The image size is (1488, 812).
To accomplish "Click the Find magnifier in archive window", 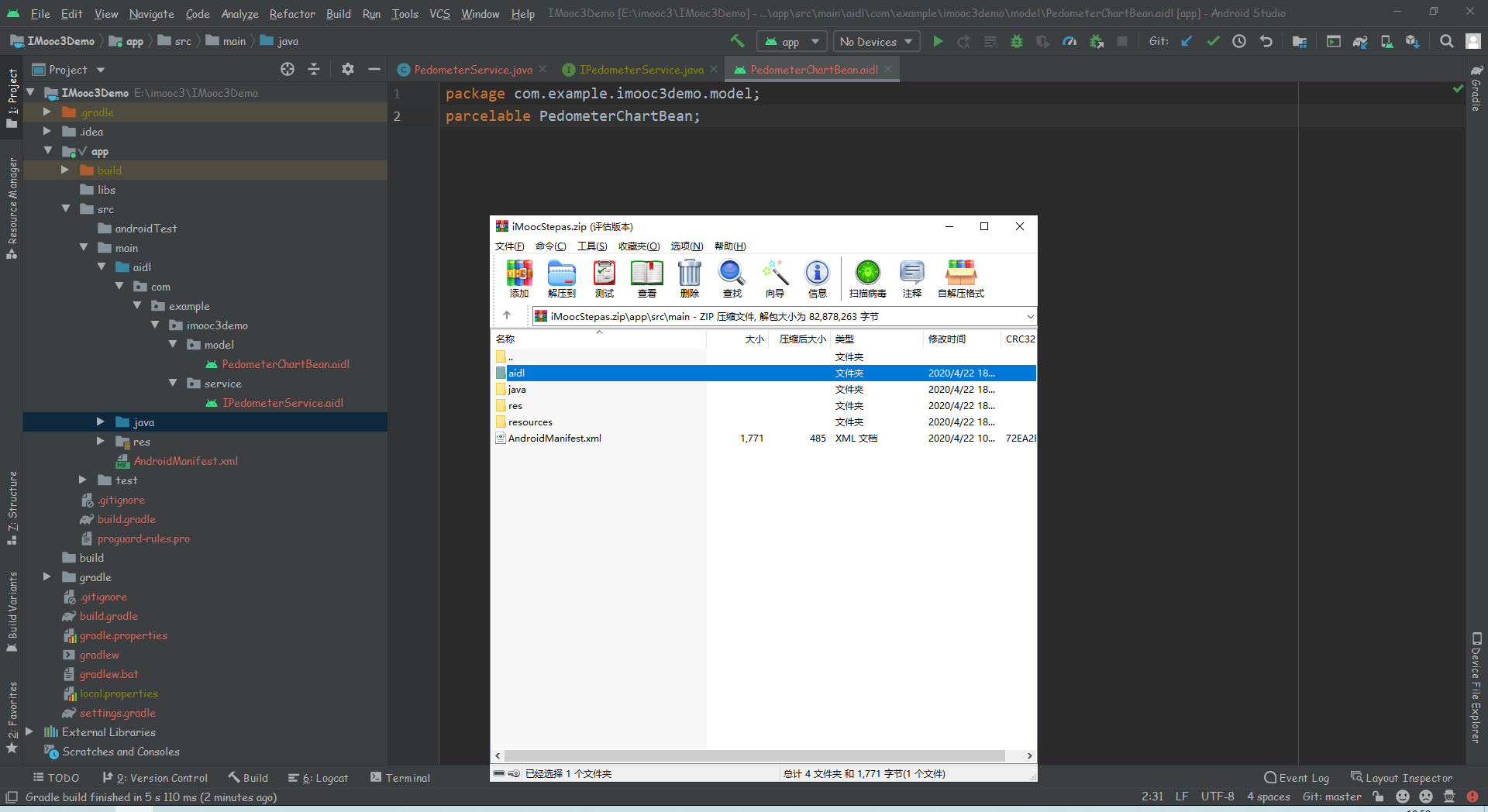I will click(x=732, y=279).
